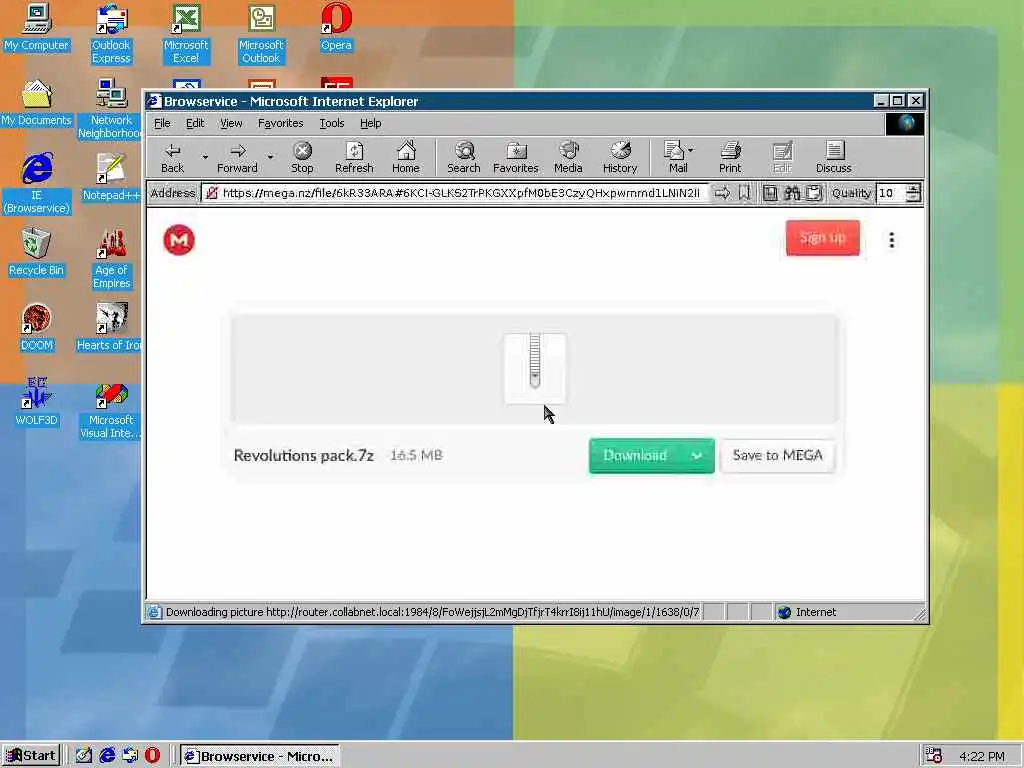Click the Mail toolbar button
Image resolution: width=1024 pixels, height=768 pixels.
(675, 158)
